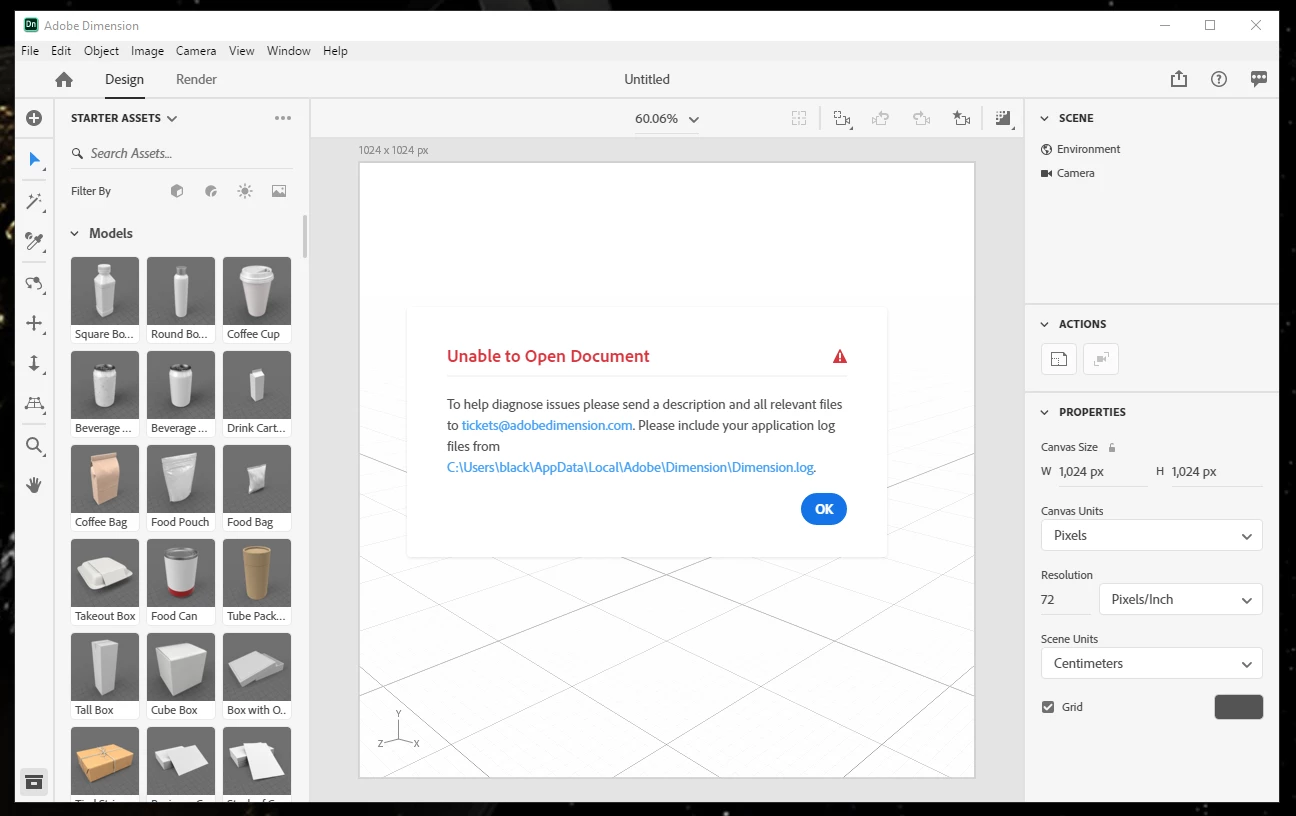Open the Object menu
This screenshot has width=1296, height=816.
101,51
